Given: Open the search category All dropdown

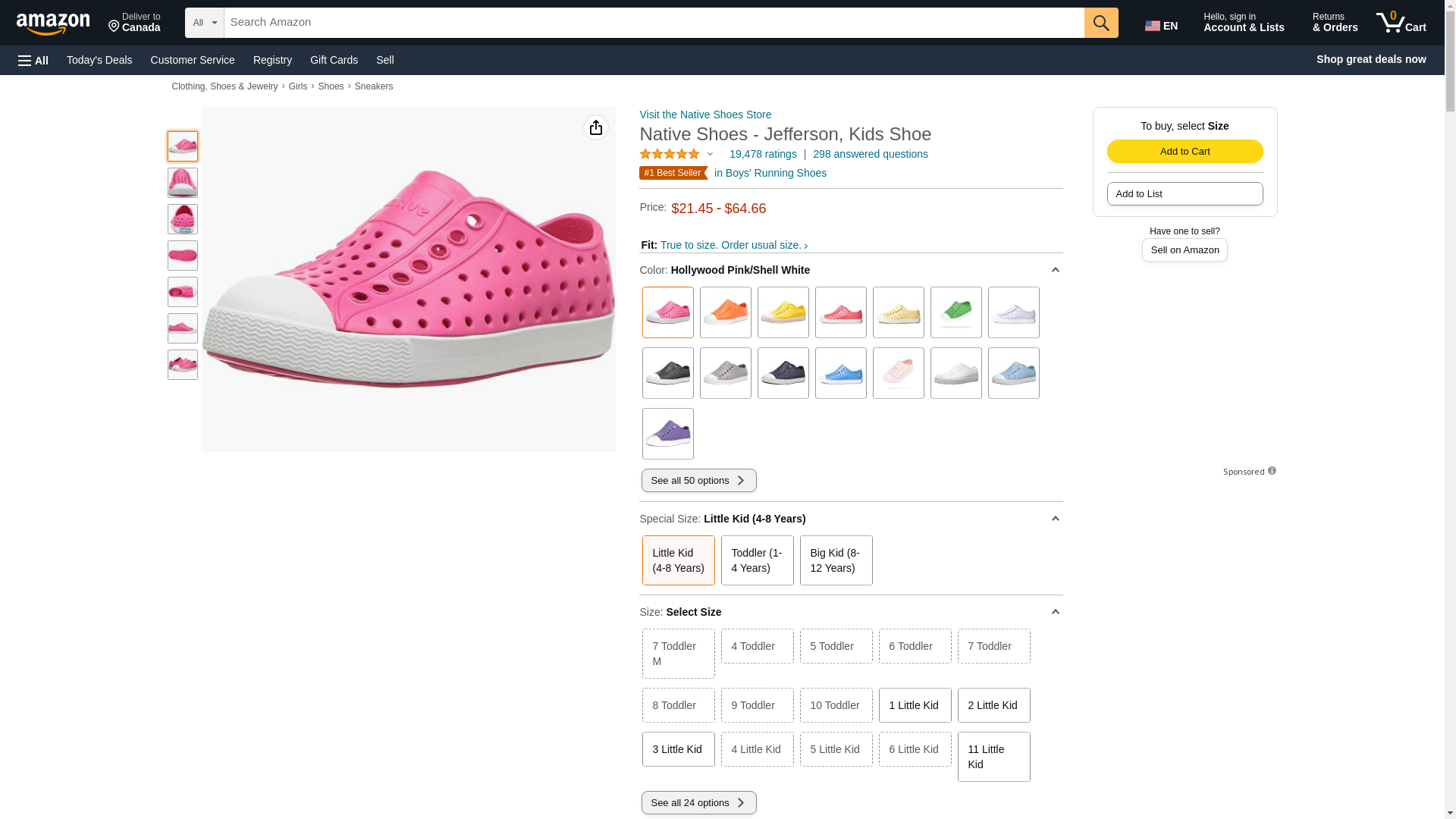Looking at the screenshot, I should pyautogui.click(x=204, y=23).
